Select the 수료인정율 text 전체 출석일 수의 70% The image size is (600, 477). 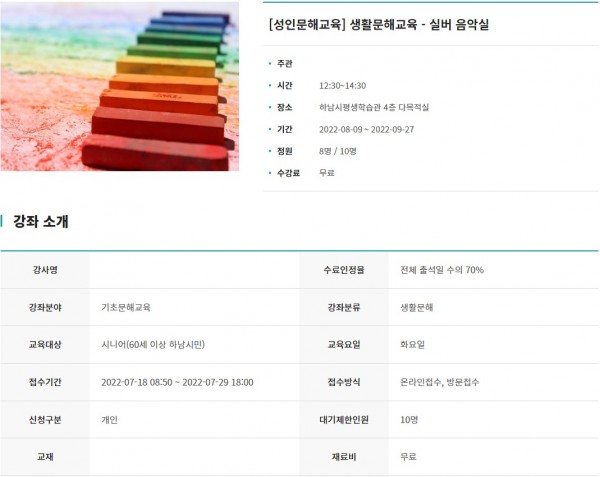(x=442, y=270)
